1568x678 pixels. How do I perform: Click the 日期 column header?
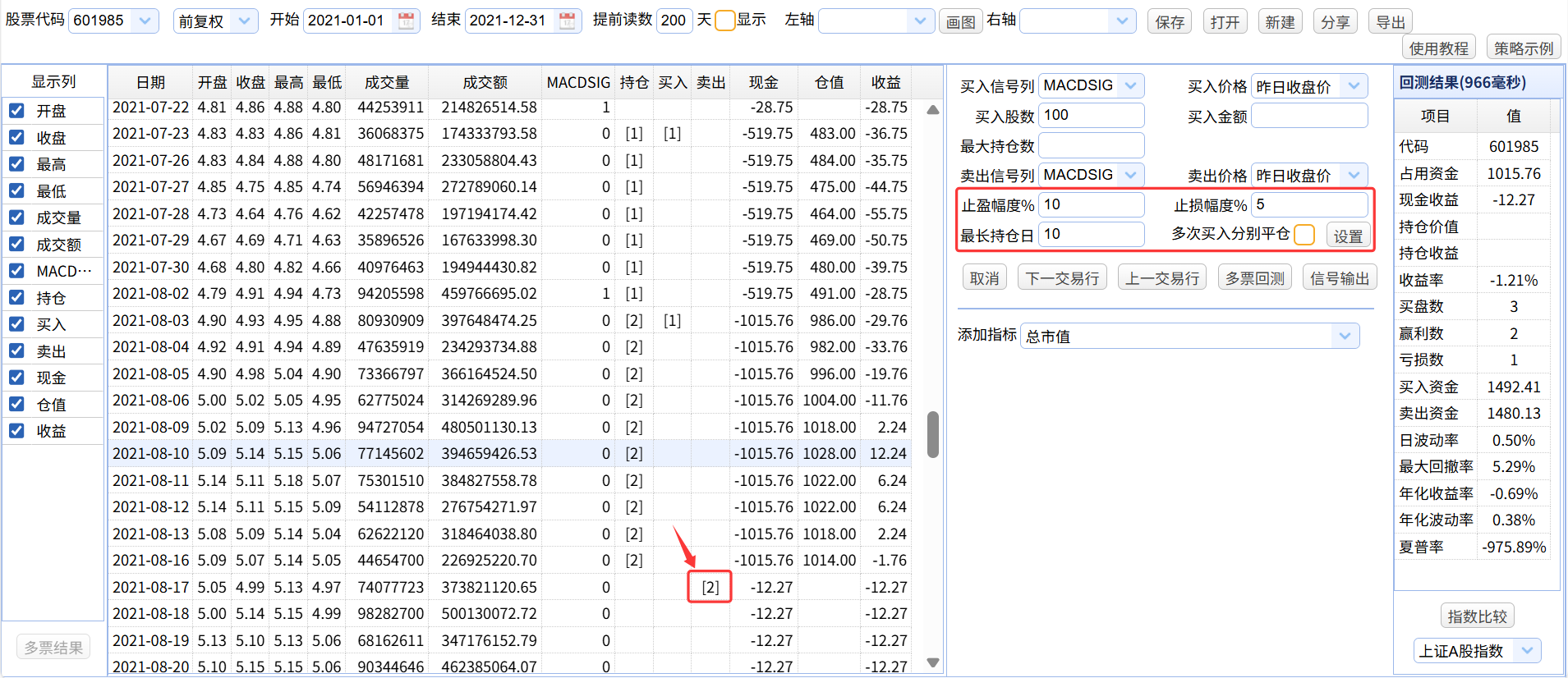150,82
